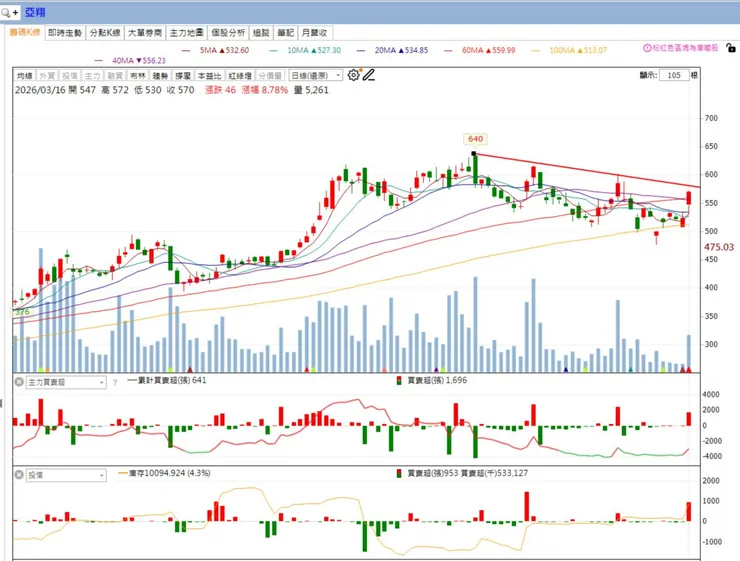The width and height of the screenshot is (740, 561).
Task: Toggle the 撐壓 support-resistance button
Action: click(183, 75)
